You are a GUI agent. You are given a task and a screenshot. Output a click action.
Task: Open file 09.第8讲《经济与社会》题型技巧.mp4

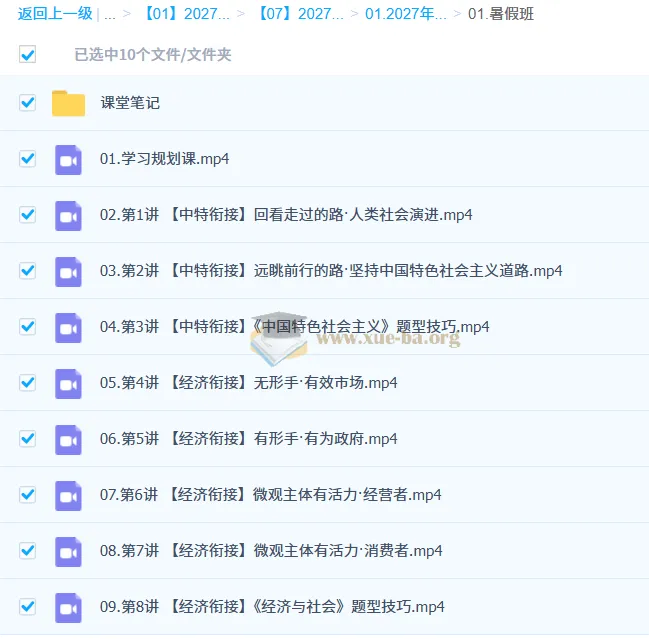272,607
